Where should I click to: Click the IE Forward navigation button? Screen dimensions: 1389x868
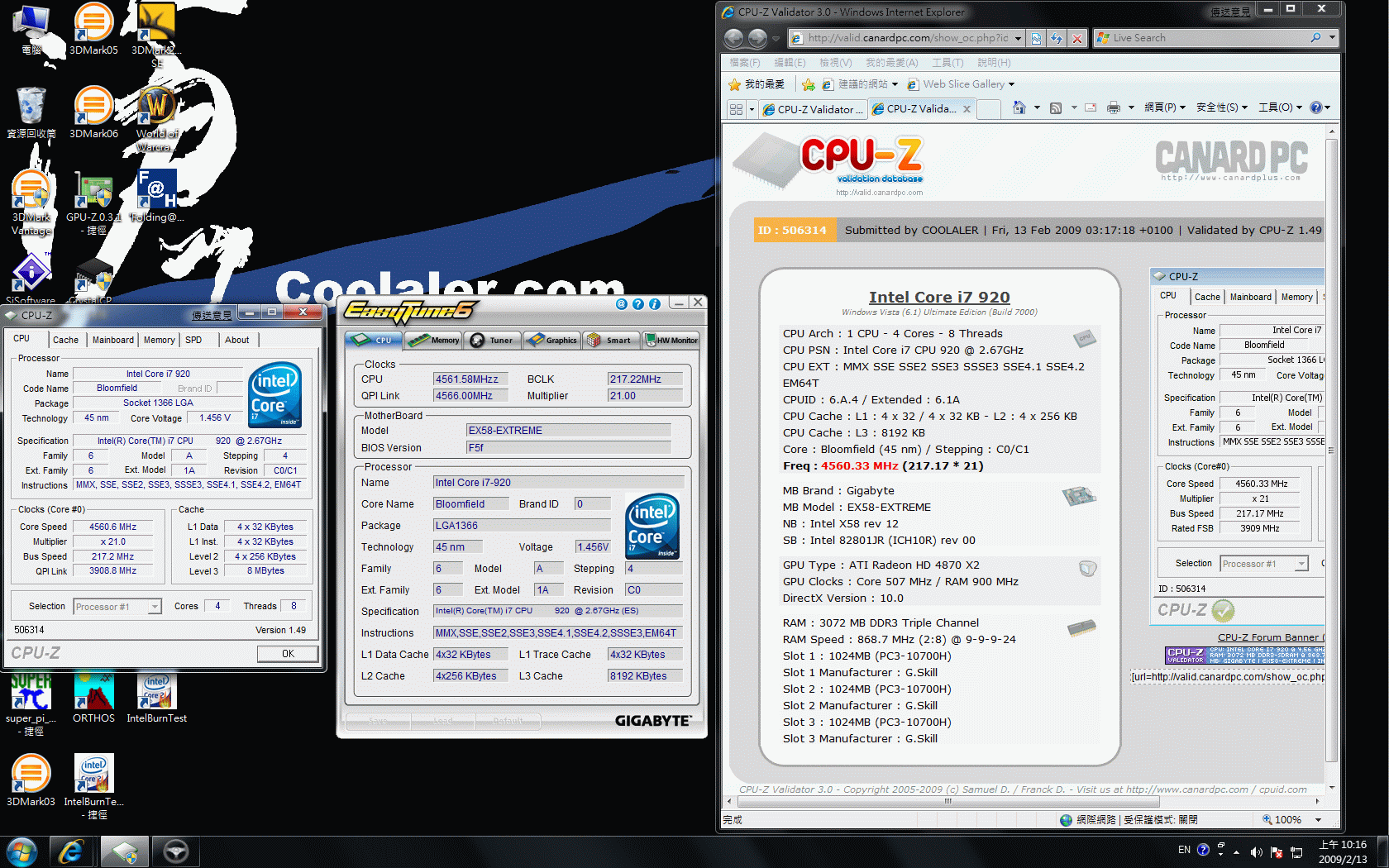pos(757,38)
